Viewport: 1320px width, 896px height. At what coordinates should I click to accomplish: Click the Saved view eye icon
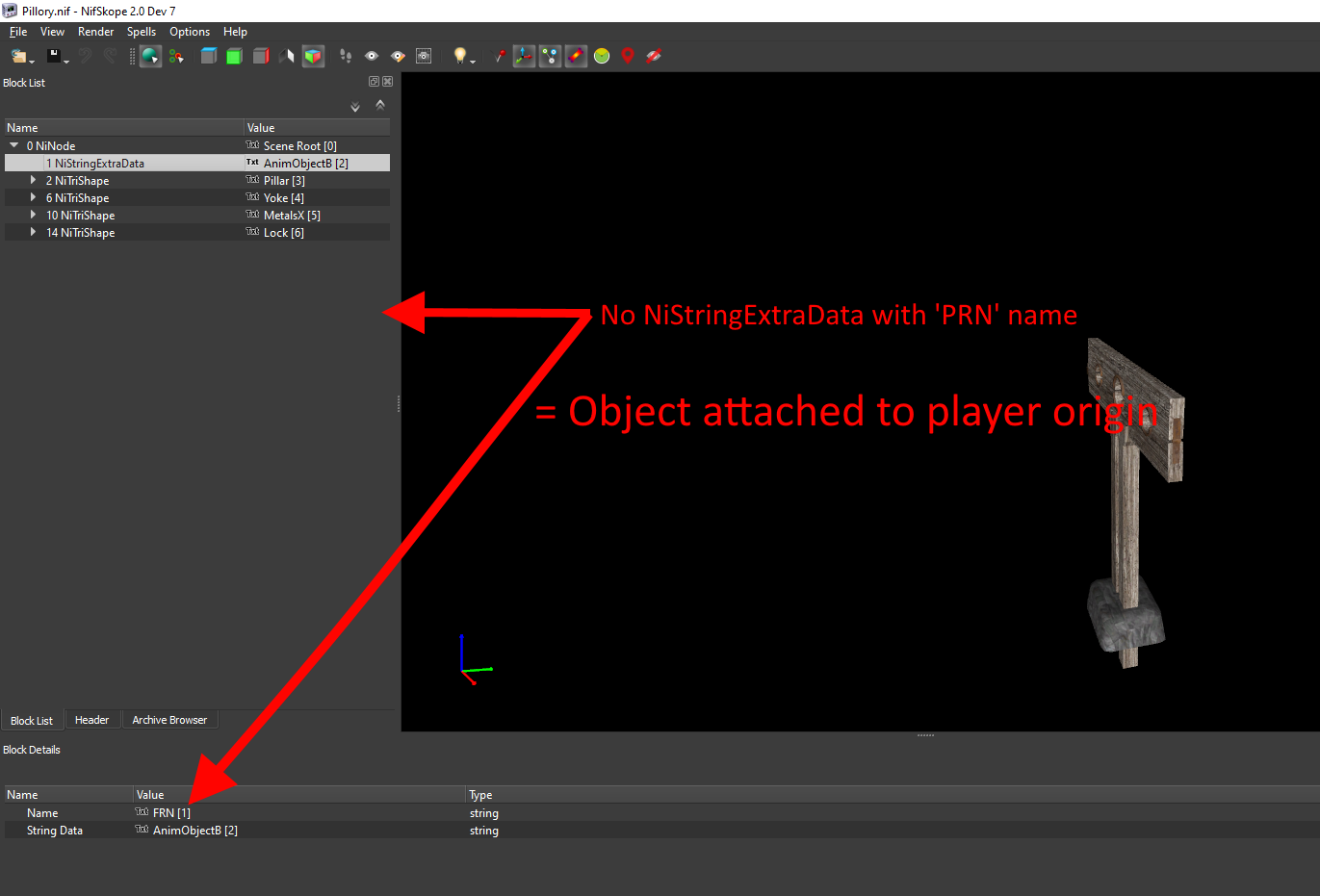[x=372, y=56]
